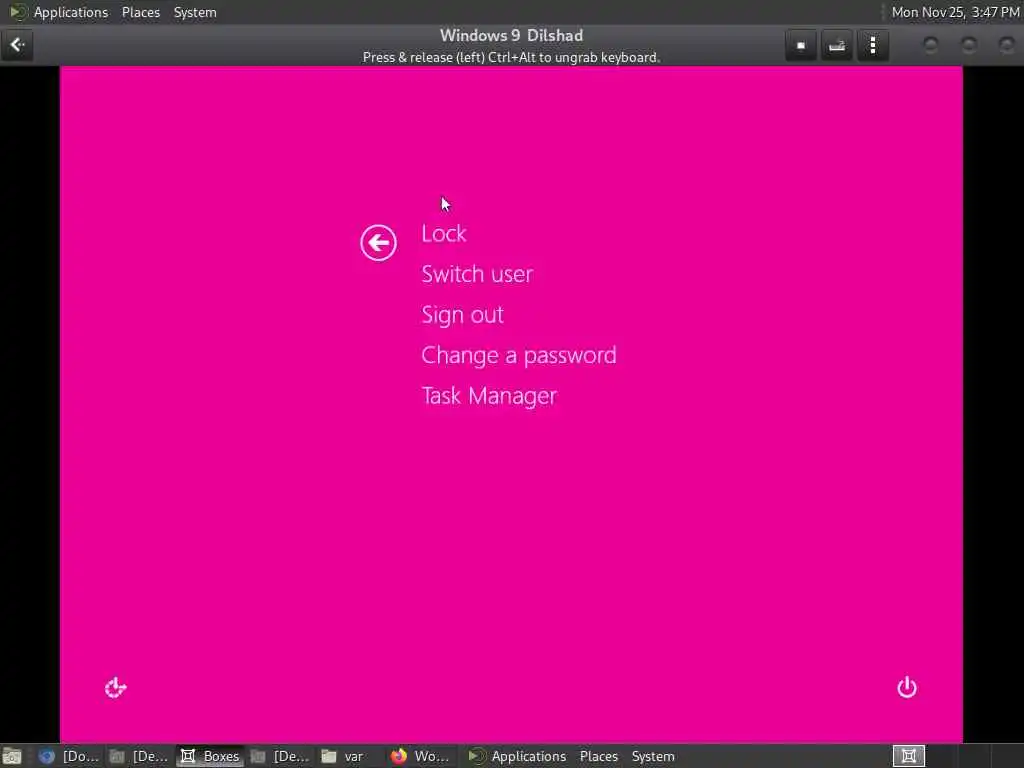Click show desktop icon in bottom panel
Viewport: 1024px width, 768px height.
pyautogui.click(x=12, y=756)
